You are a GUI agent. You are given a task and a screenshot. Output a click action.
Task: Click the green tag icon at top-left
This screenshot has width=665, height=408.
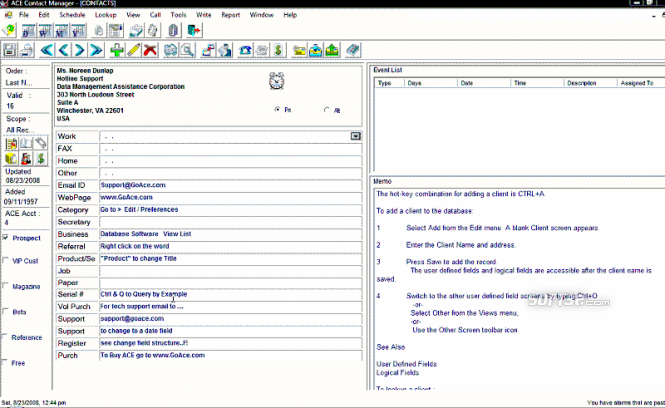8,30
